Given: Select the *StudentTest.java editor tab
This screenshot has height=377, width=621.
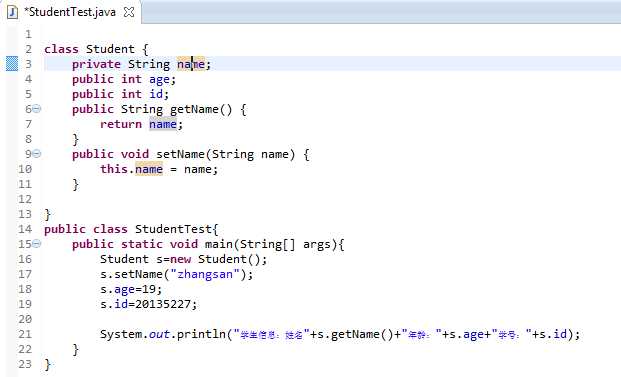Looking at the screenshot, I should pos(70,12).
